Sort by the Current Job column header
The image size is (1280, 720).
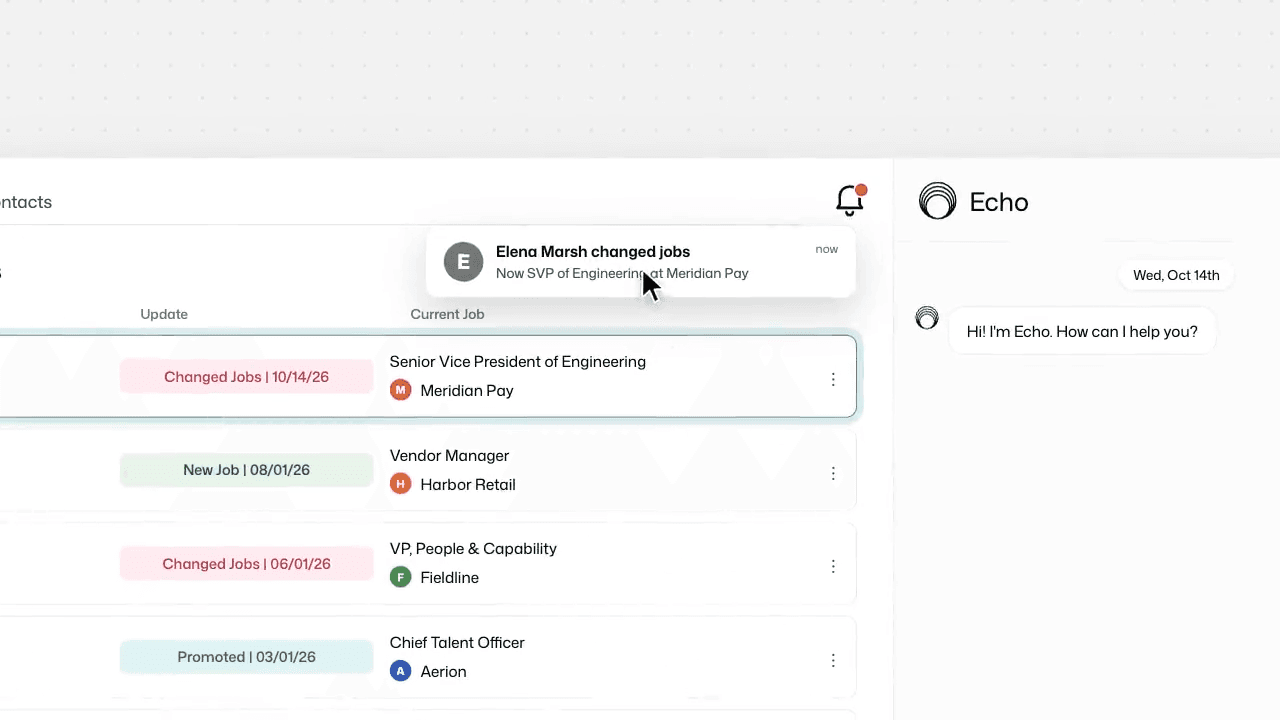tap(447, 314)
